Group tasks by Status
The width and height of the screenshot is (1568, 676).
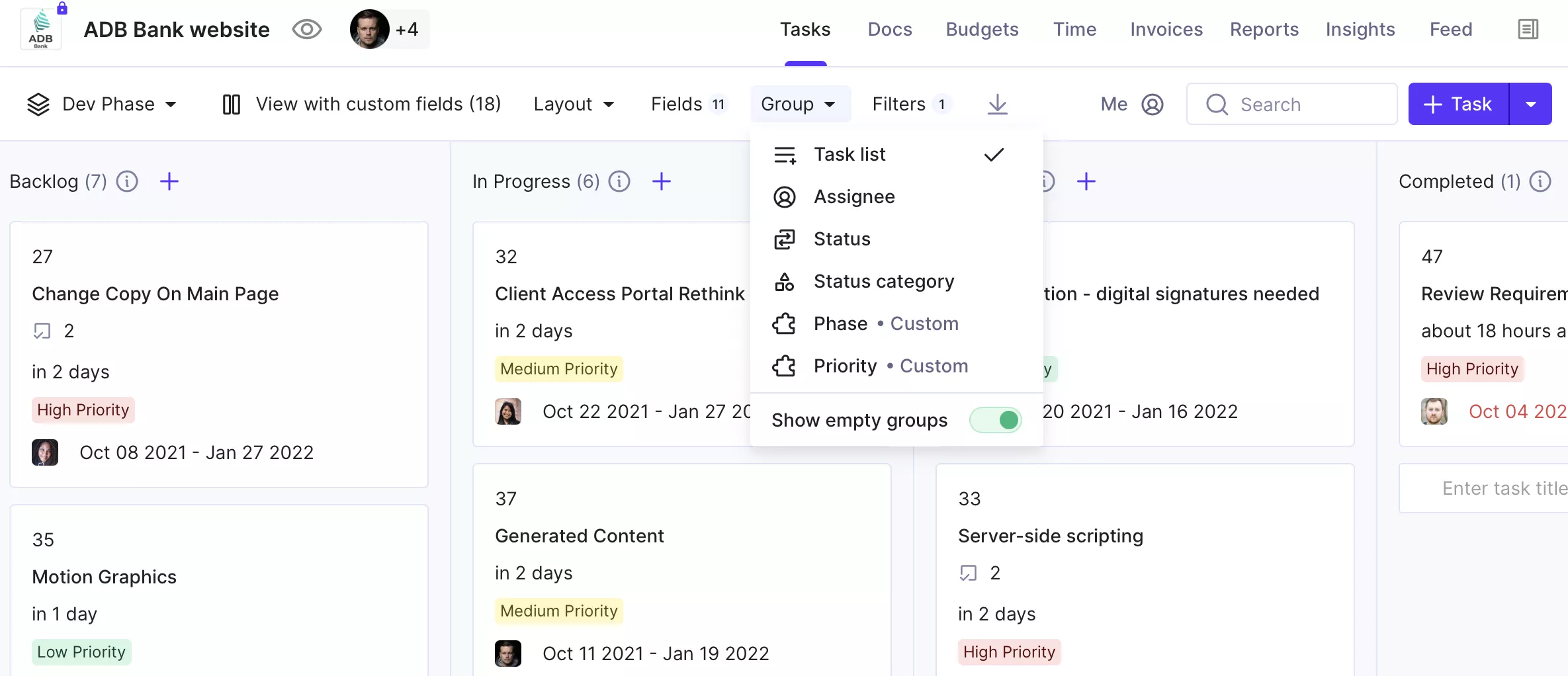[896, 239]
